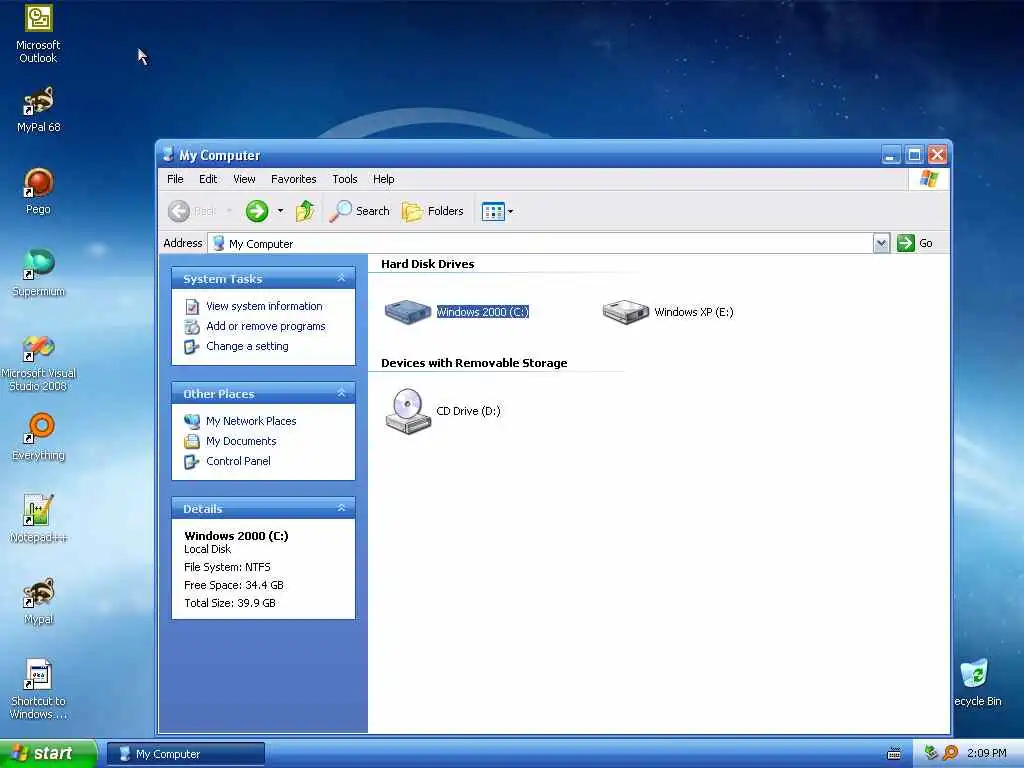
Task: Click the My Computer title bar icon
Action: 168,155
